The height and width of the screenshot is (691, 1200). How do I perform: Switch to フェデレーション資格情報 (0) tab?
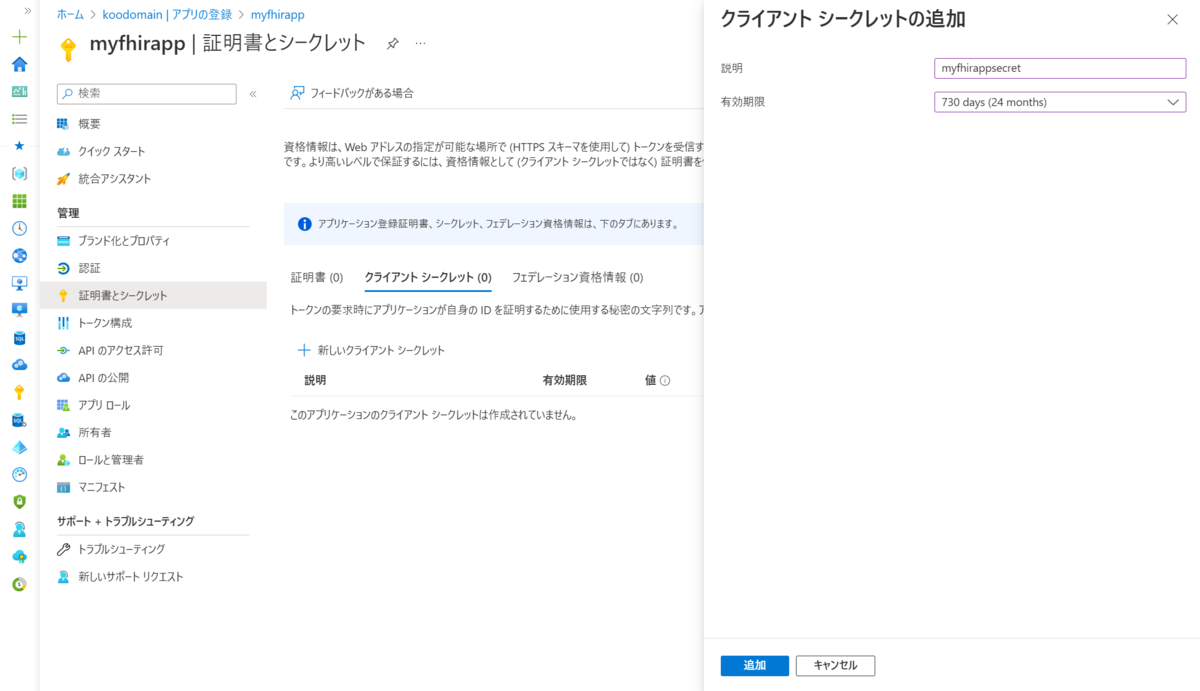tap(577, 277)
